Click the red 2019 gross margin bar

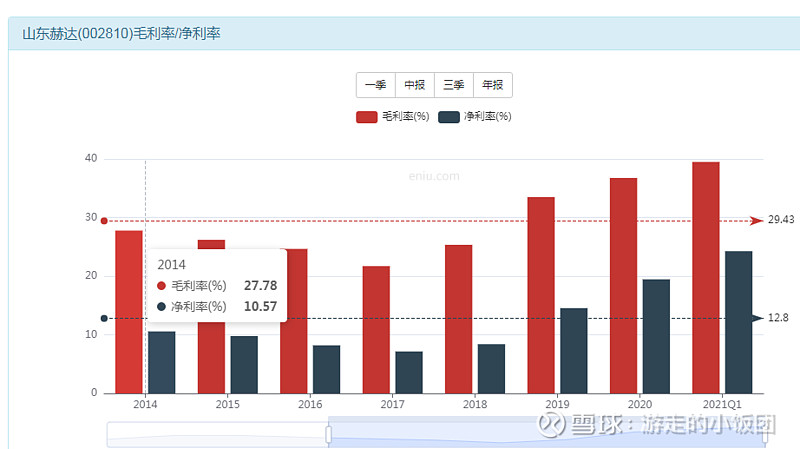541,295
